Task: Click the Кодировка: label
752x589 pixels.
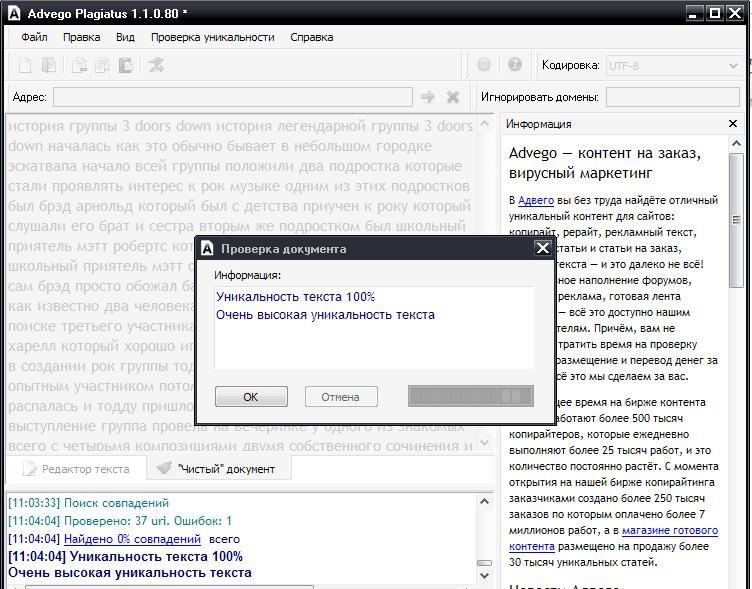Action: click(571, 65)
